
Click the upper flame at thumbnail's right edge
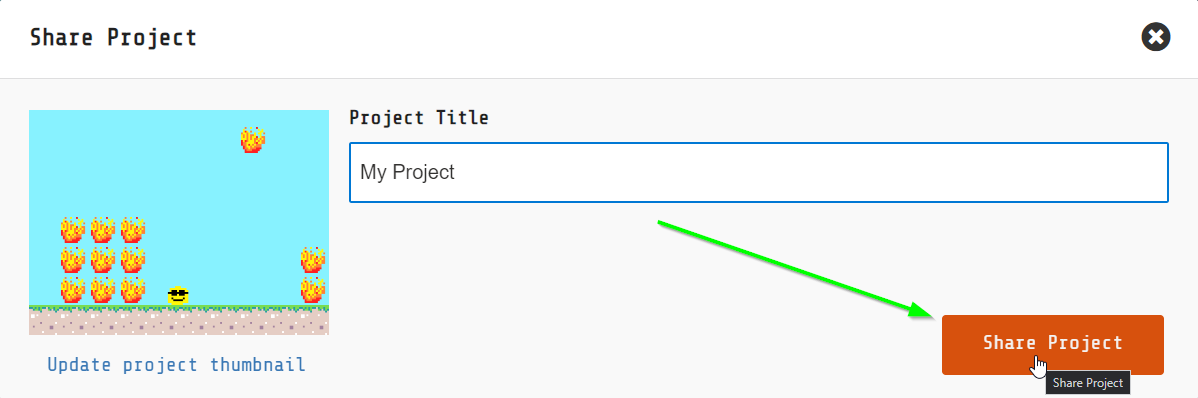[312, 260]
